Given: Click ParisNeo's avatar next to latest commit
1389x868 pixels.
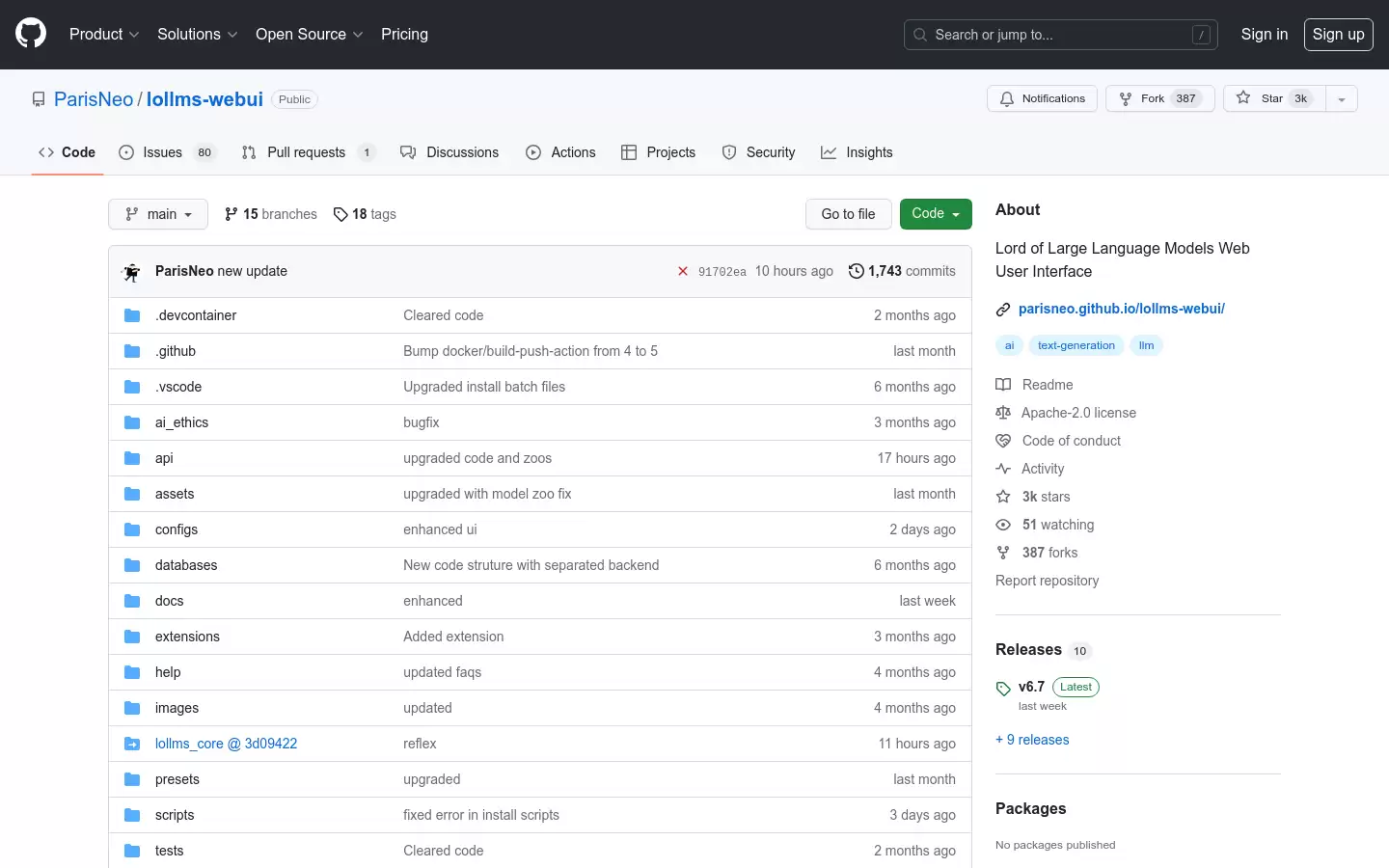Looking at the screenshot, I should [x=132, y=272].
